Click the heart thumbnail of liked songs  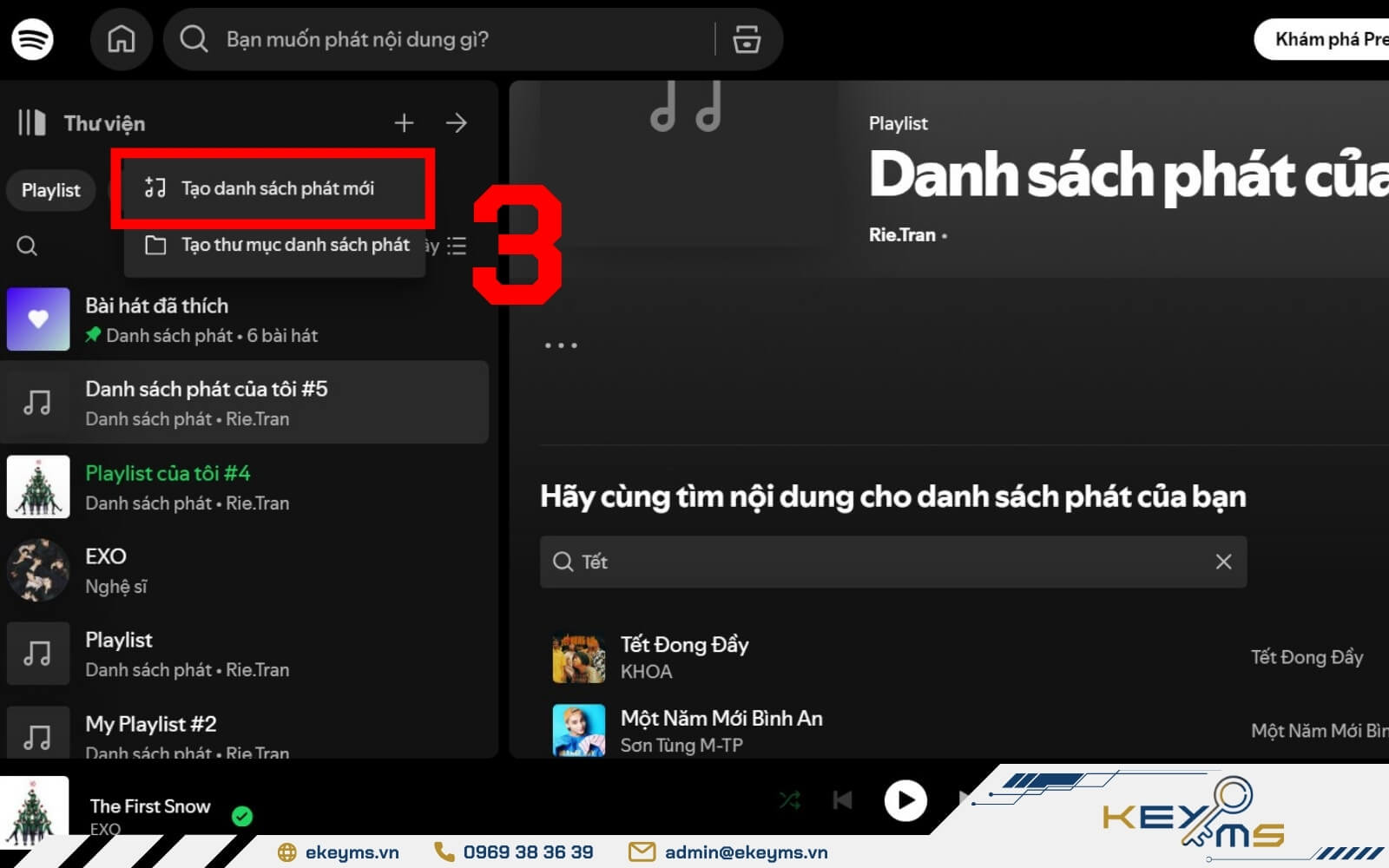(x=38, y=319)
